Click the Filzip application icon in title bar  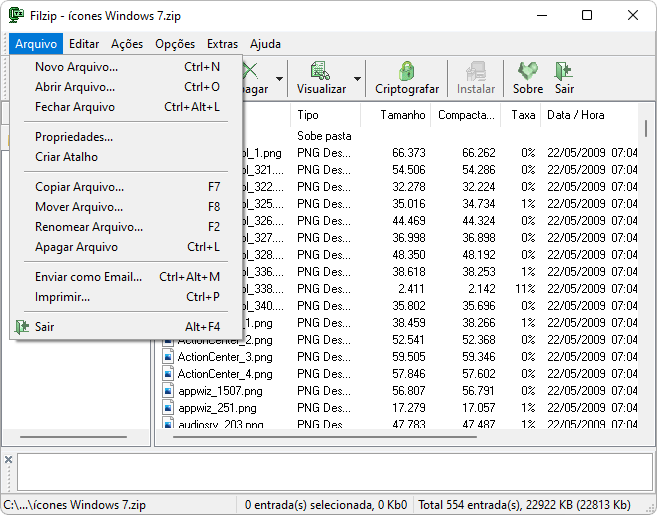click(x=16, y=16)
